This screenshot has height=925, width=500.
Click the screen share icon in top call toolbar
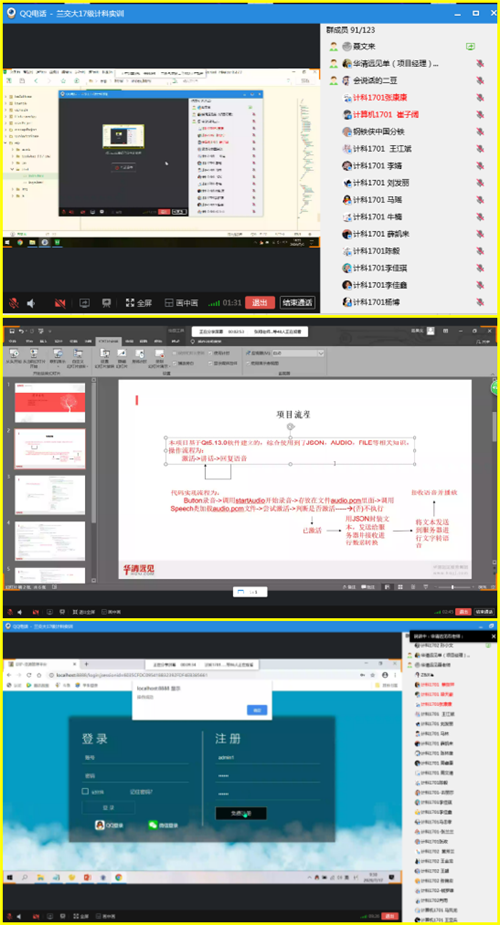[84, 303]
